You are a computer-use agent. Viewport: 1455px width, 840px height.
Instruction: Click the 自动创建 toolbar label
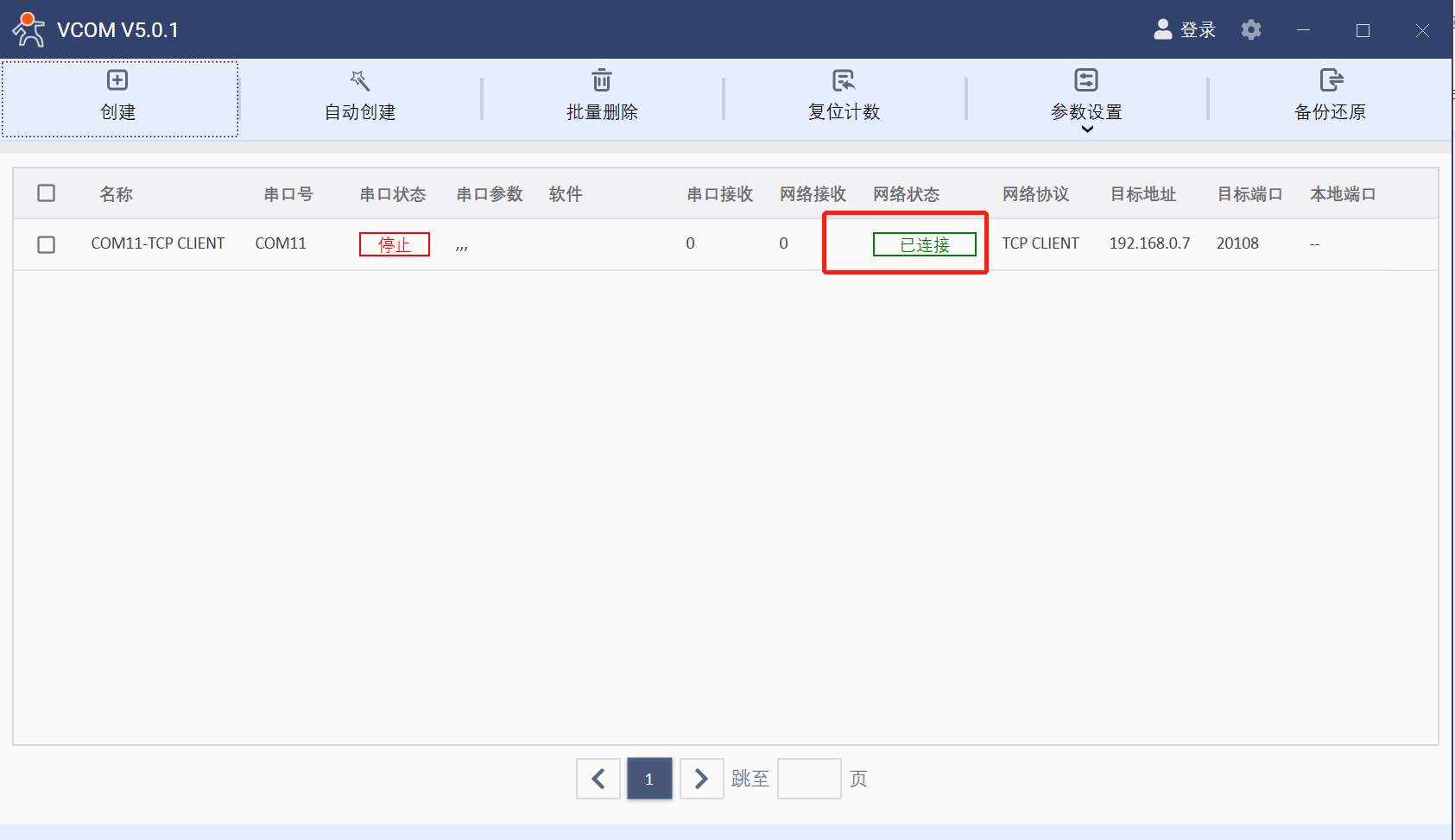[360, 112]
